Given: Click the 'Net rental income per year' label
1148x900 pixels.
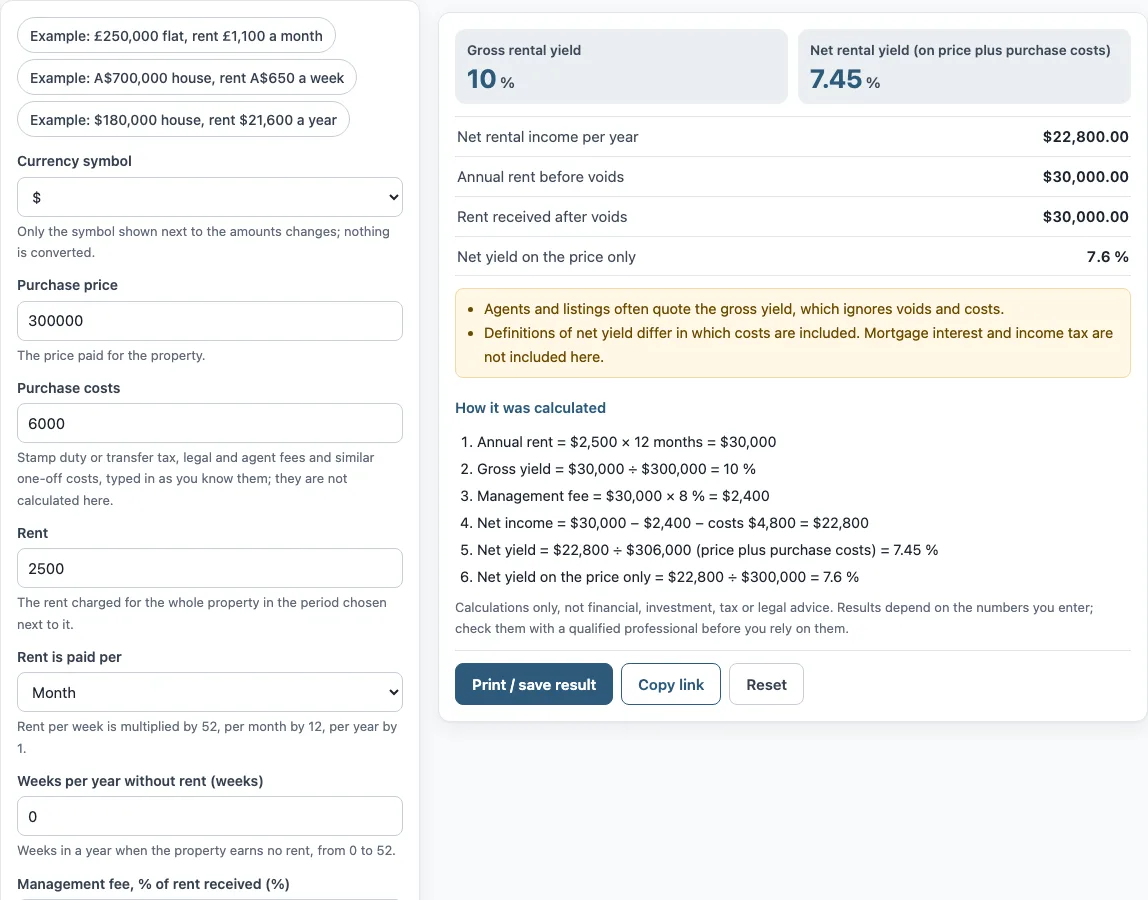Looking at the screenshot, I should 548,137.
